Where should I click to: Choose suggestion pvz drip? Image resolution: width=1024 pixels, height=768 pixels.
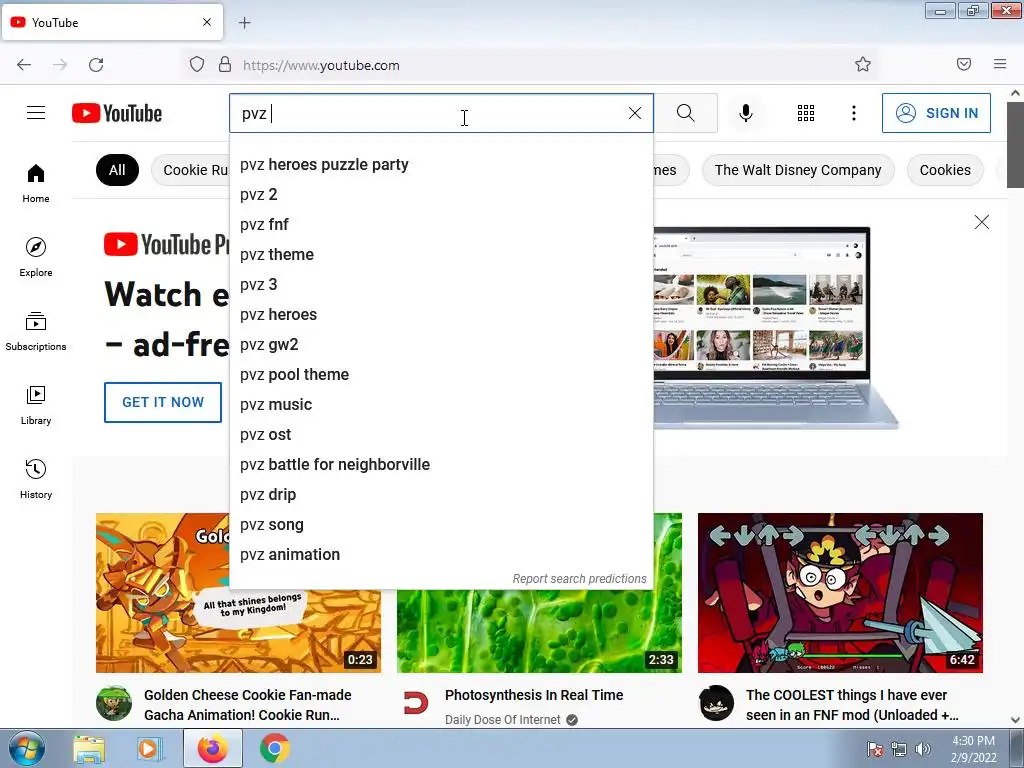coord(441,495)
